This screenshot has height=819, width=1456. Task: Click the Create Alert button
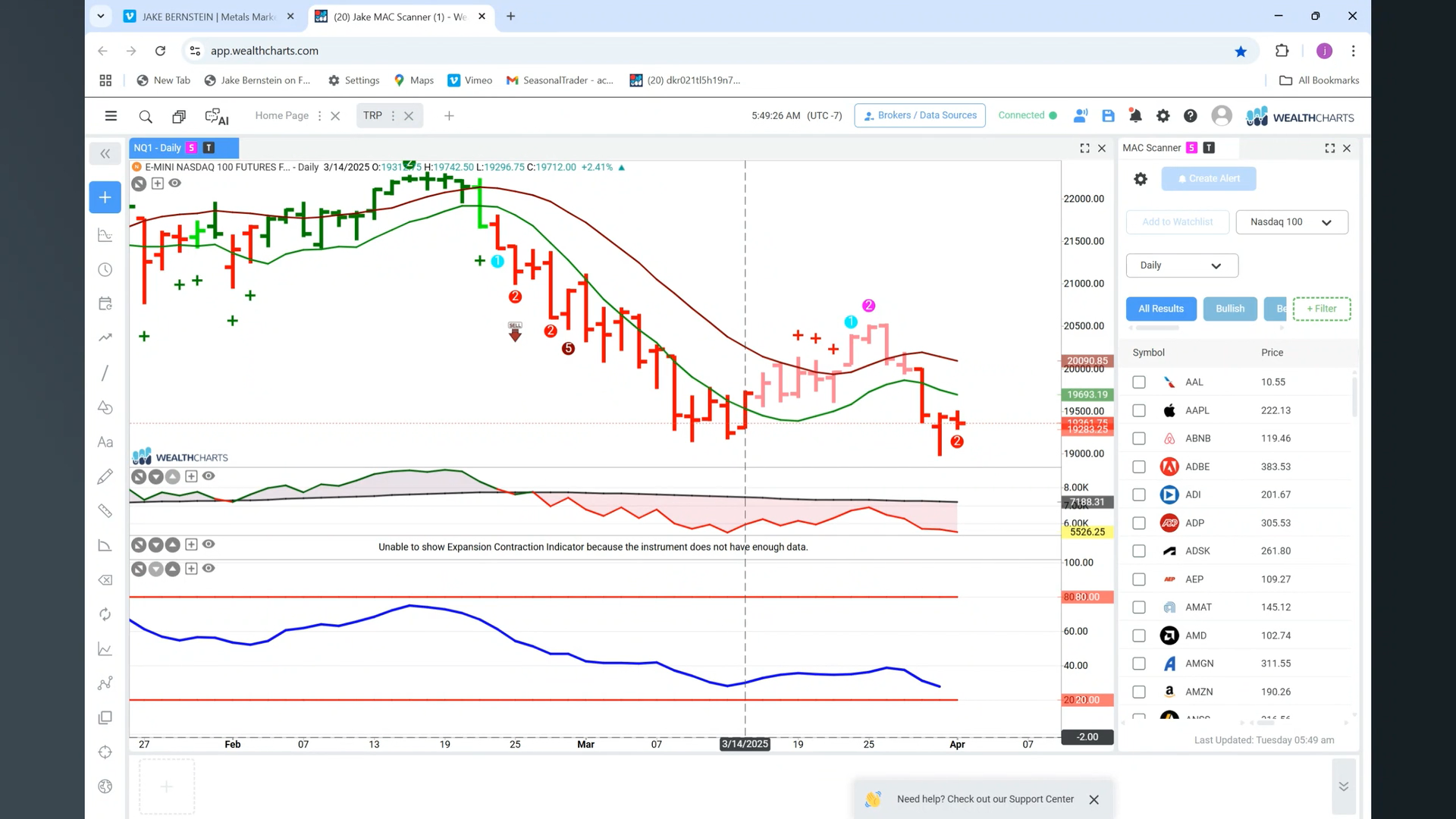coord(1209,179)
